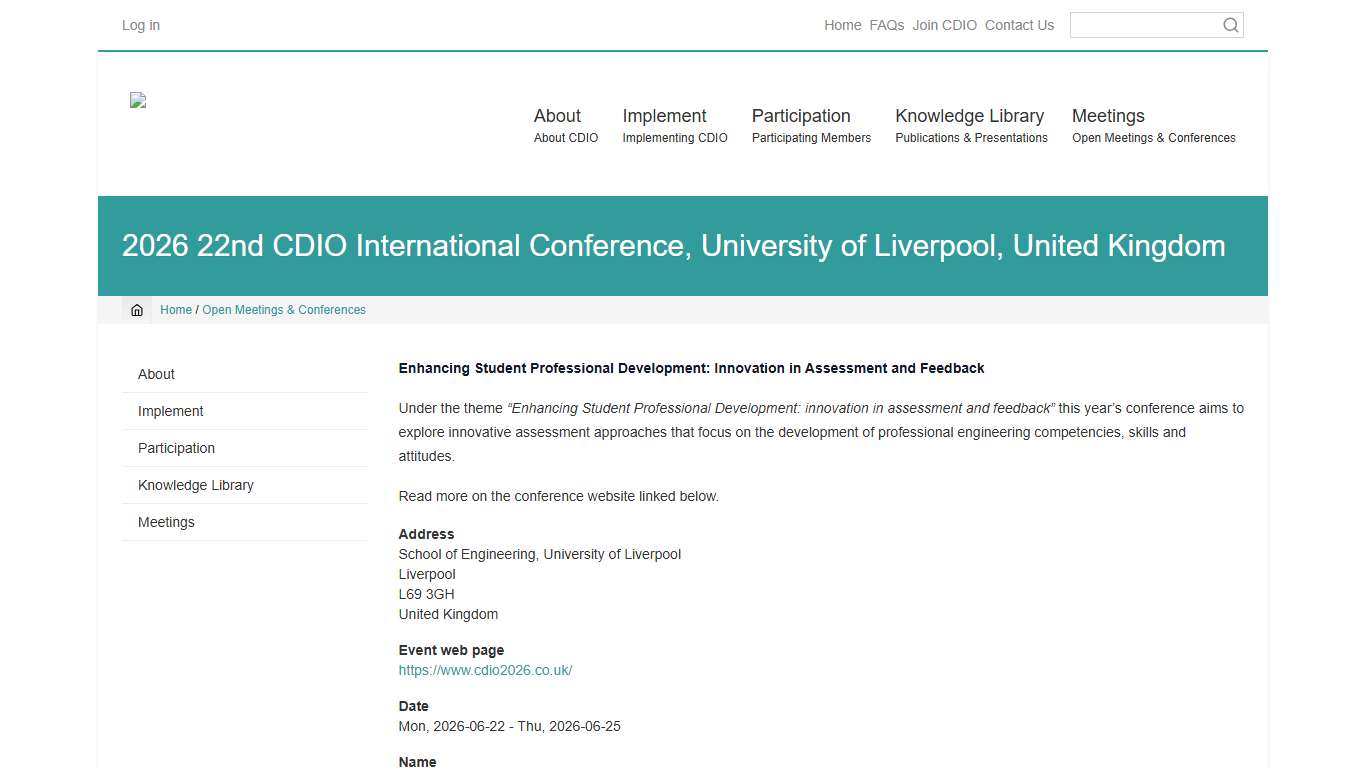
Task: Click inside the search input field
Action: click(1145, 25)
